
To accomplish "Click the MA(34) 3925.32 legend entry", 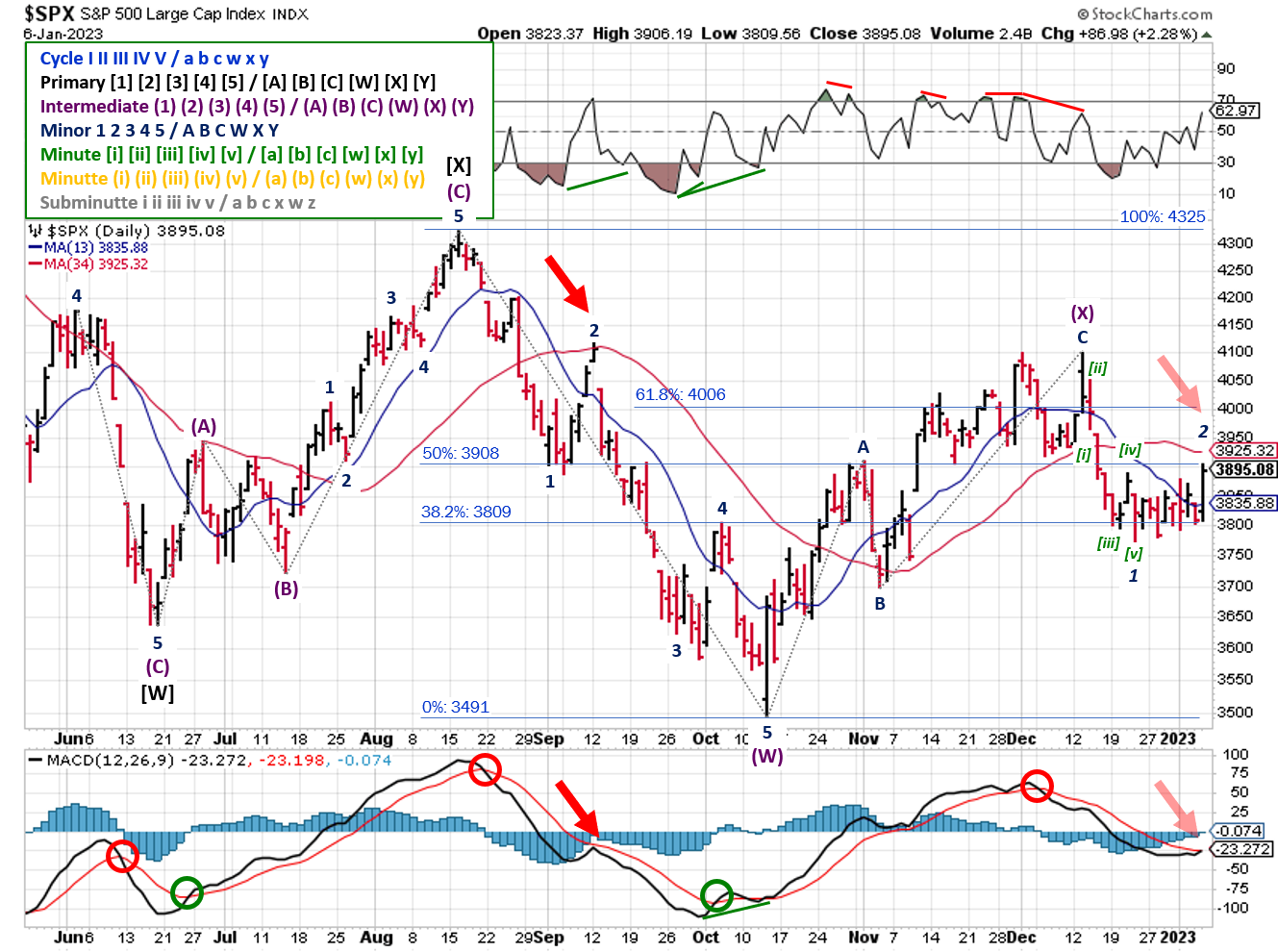I will coord(88,263).
